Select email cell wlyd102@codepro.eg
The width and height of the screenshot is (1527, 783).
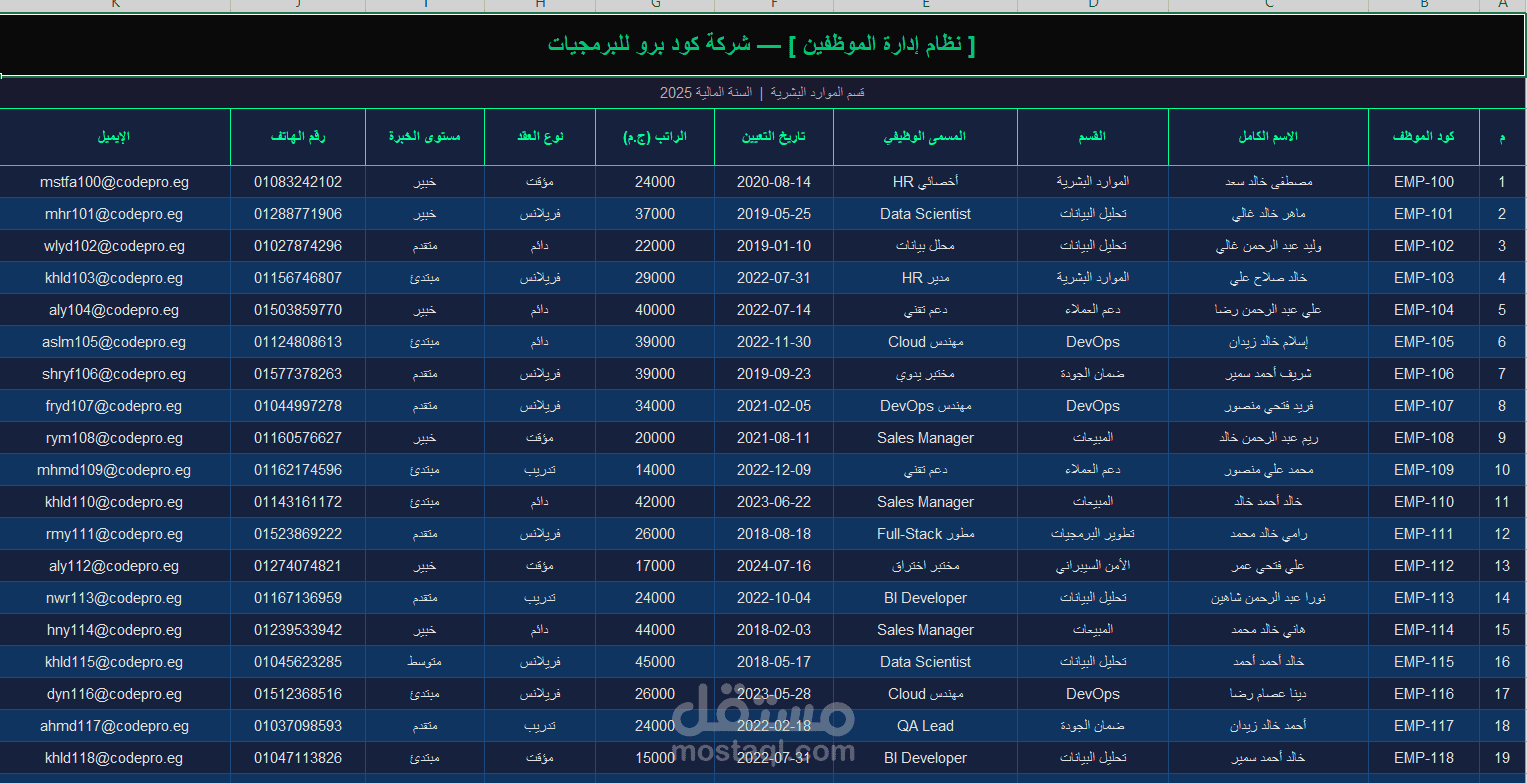pyautogui.click(x=115, y=246)
